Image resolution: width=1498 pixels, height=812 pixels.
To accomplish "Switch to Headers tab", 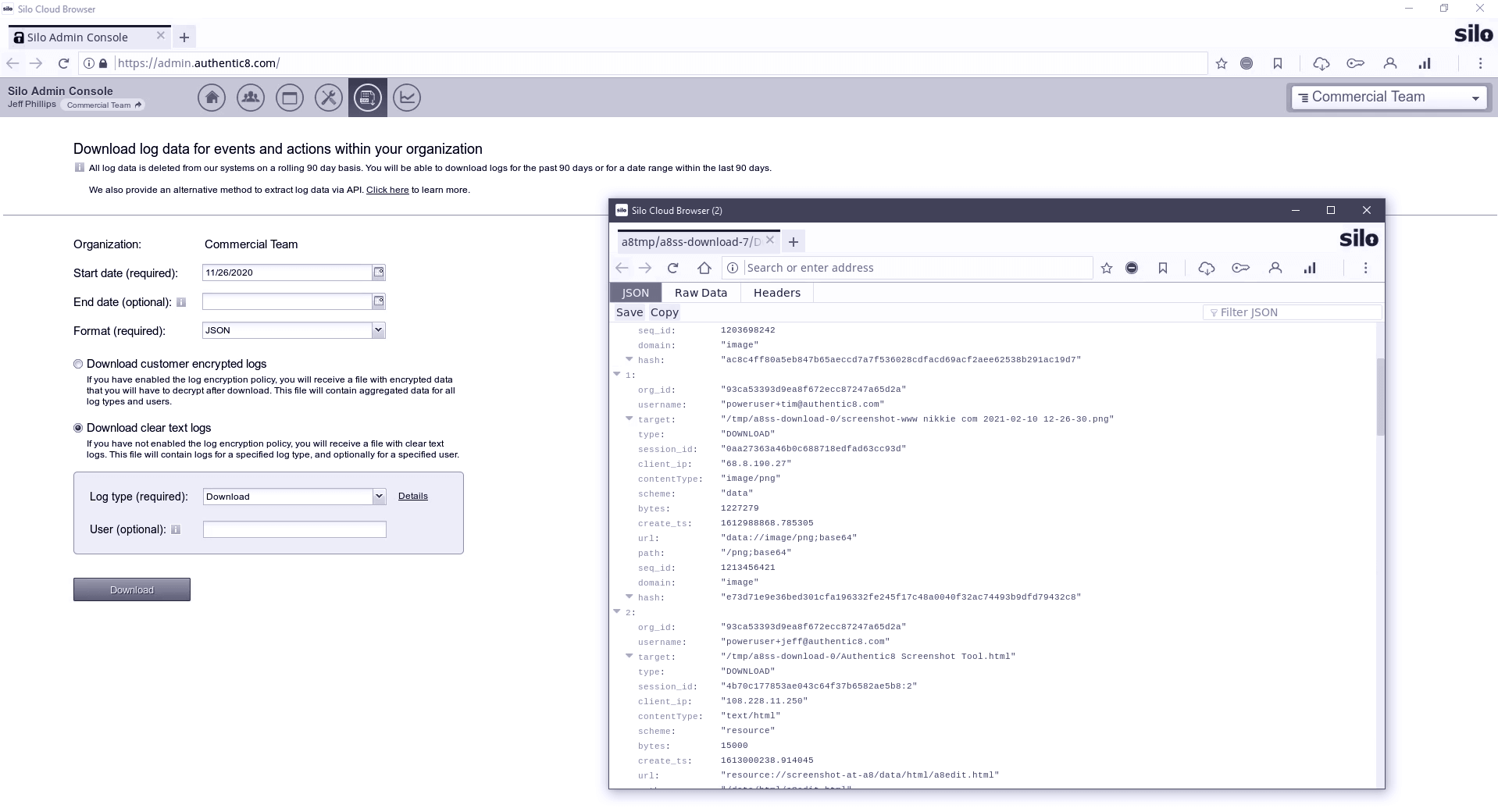I will (776, 293).
